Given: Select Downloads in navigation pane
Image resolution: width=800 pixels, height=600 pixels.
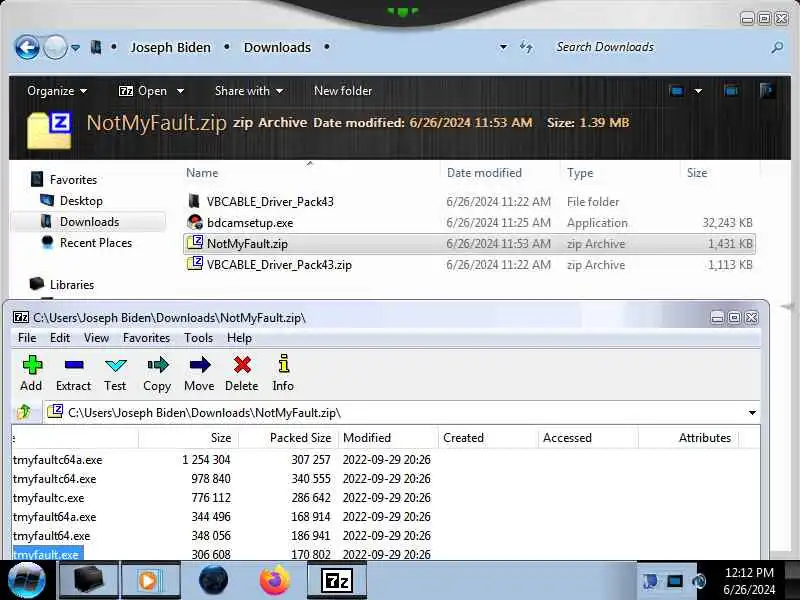Looking at the screenshot, I should point(89,222).
